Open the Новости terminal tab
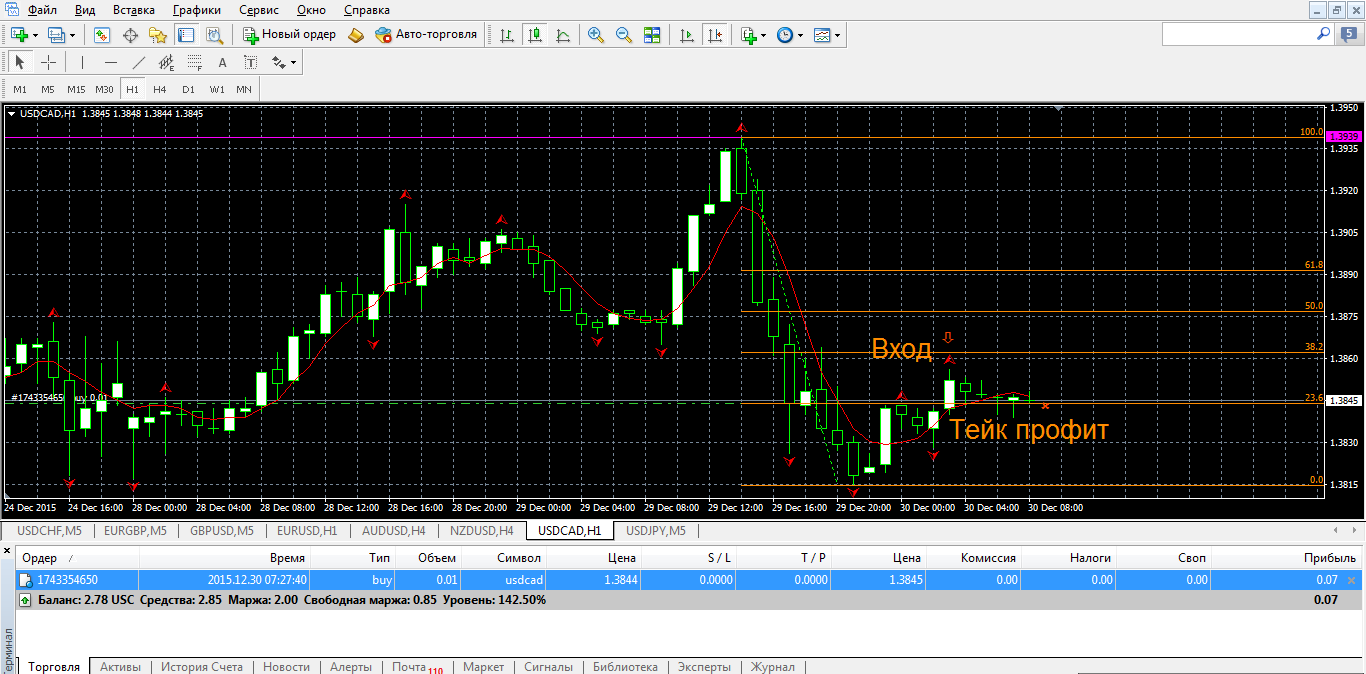The height and width of the screenshot is (674, 1366). 286,667
